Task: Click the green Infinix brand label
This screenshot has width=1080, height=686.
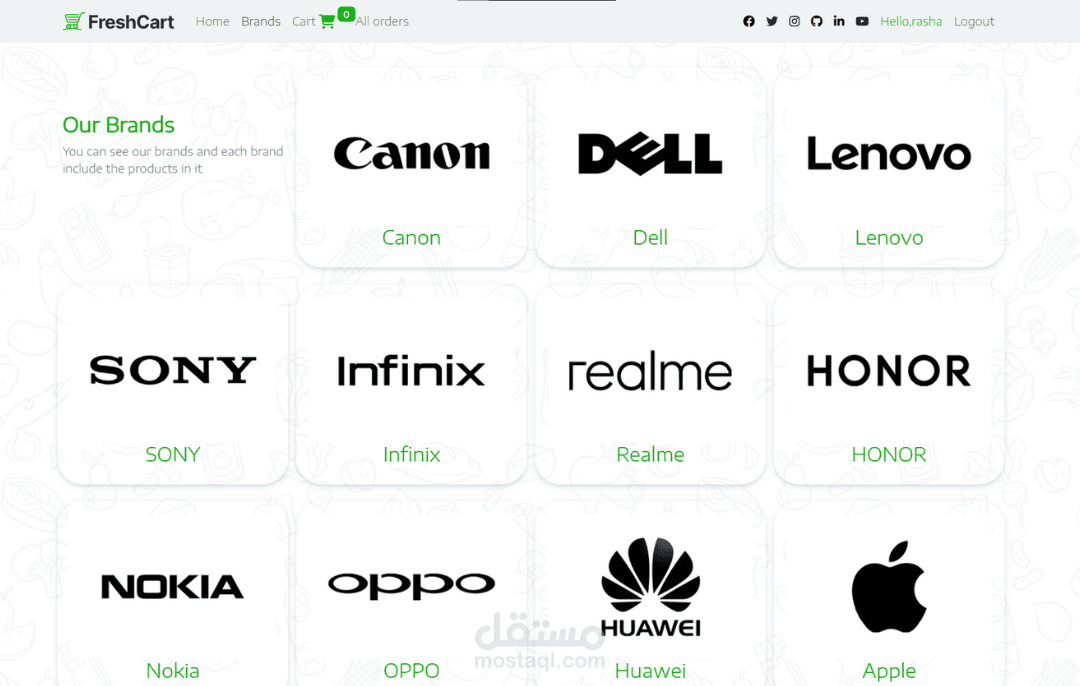Action: coord(412,455)
